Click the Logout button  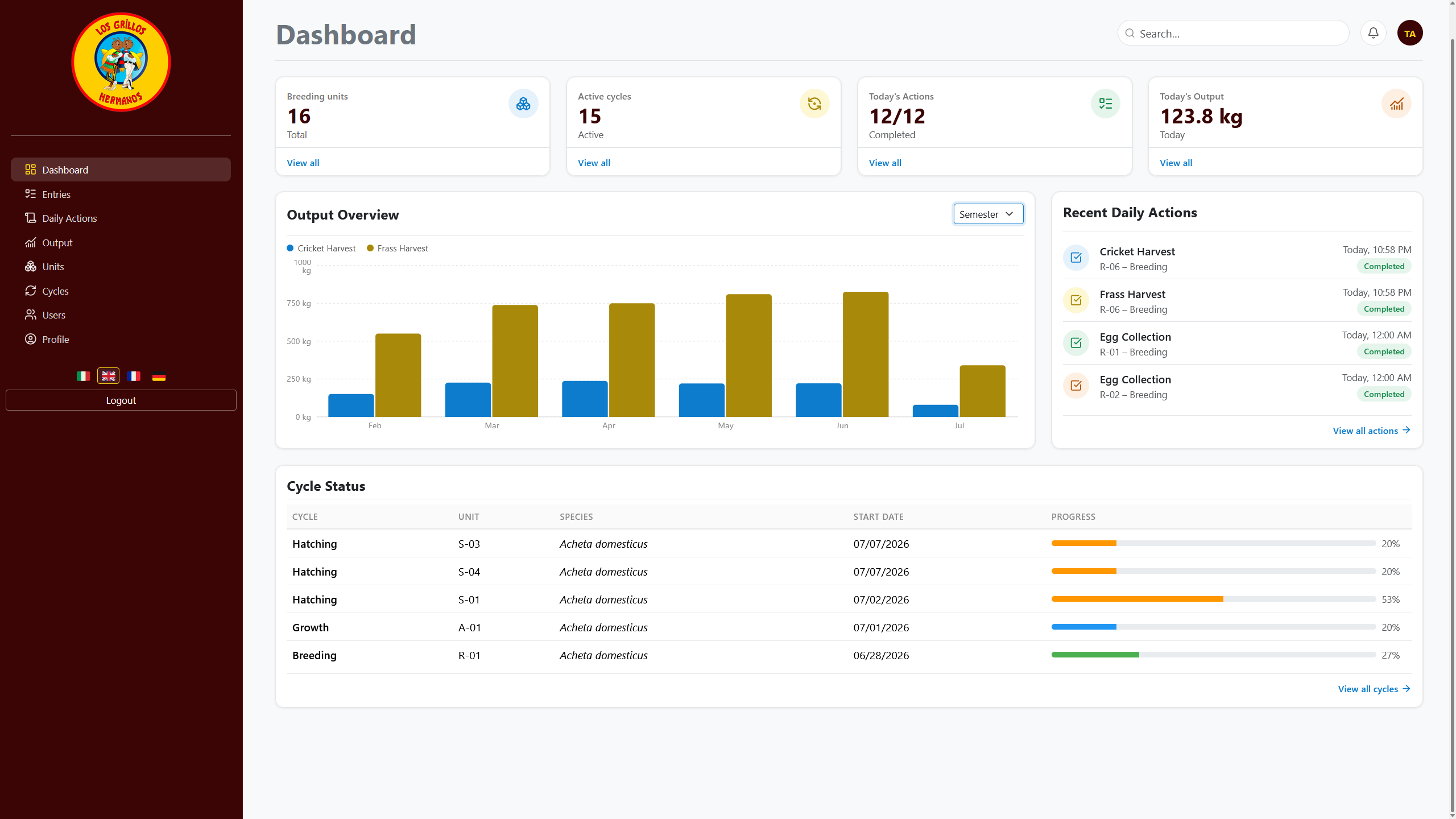[121, 400]
